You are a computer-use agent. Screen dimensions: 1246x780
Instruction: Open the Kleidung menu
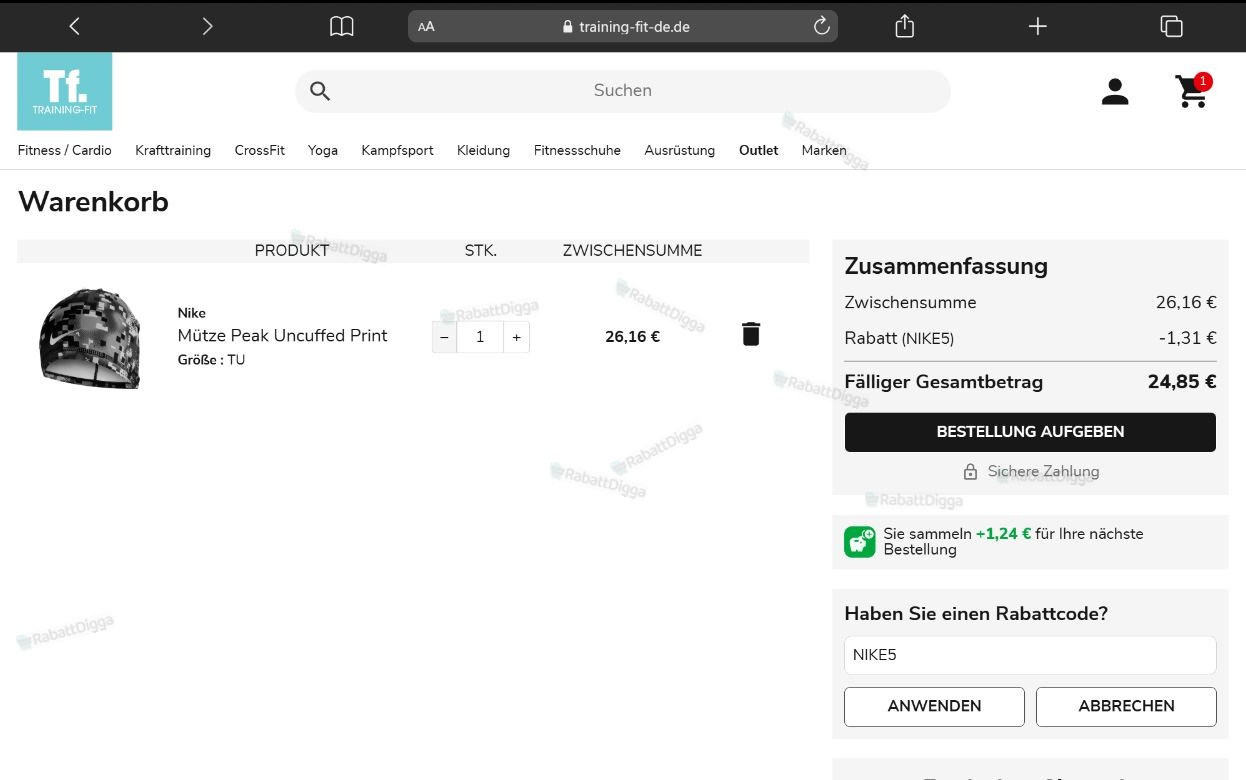[x=484, y=150]
